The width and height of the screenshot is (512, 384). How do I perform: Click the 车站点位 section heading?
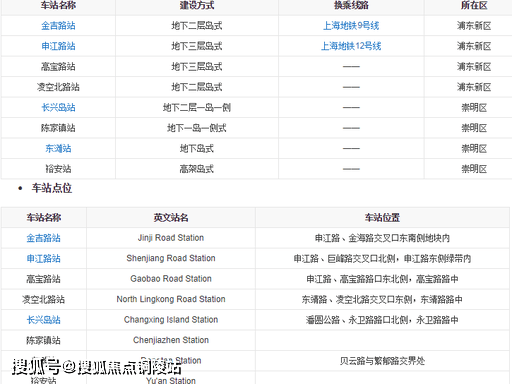pos(52,188)
